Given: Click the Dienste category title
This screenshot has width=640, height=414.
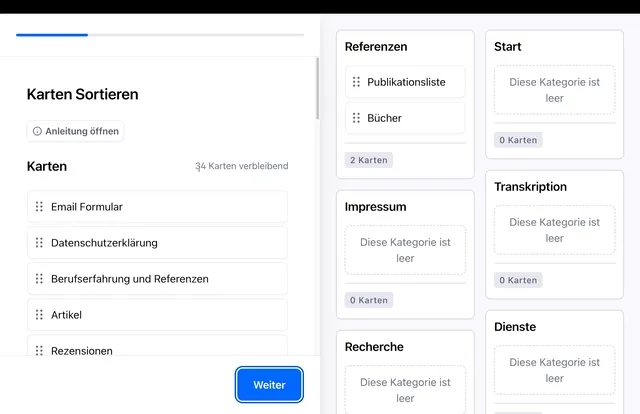Looking at the screenshot, I should pyautogui.click(x=515, y=327).
